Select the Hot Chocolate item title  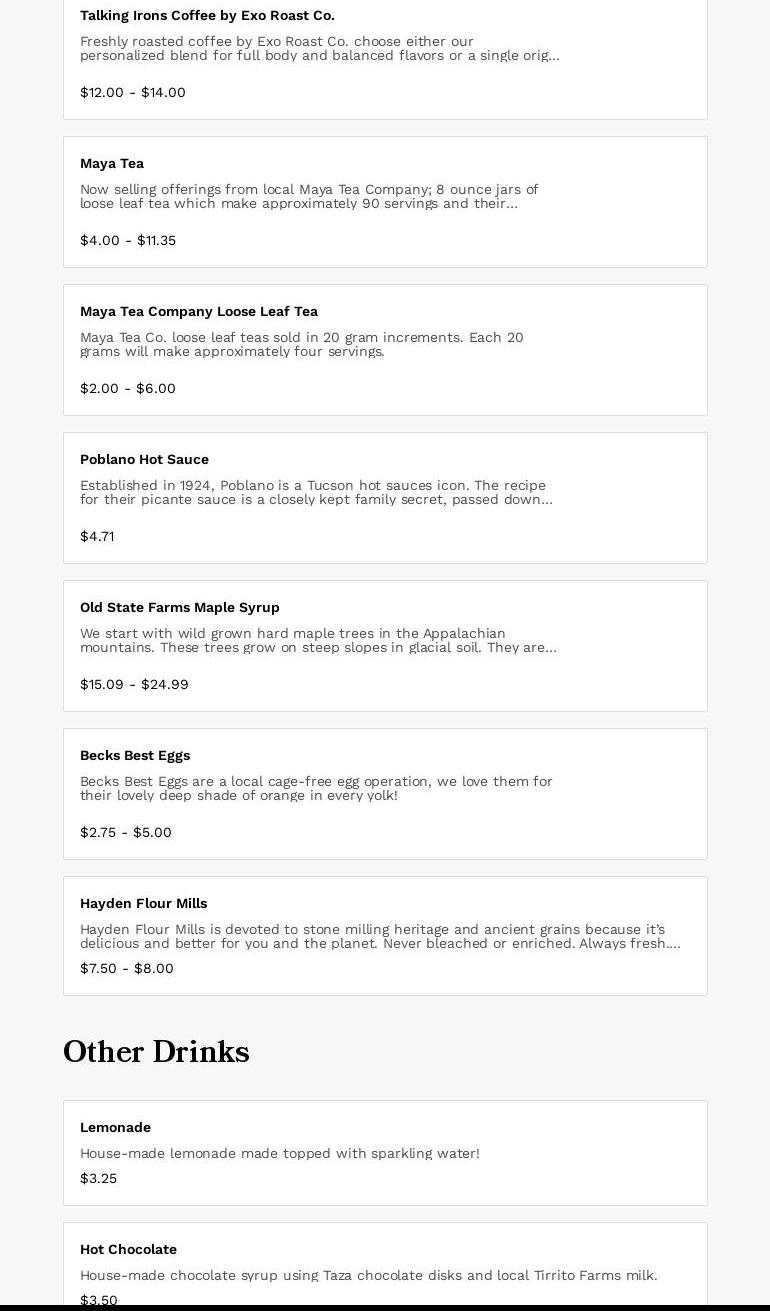click(x=128, y=1250)
